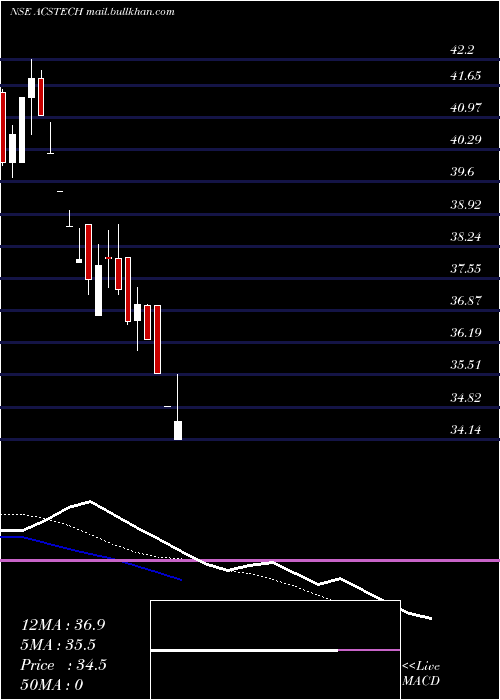Select the 34.82 price level label
Screen dimensions: 500x700
pyautogui.click(x=466, y=398)
